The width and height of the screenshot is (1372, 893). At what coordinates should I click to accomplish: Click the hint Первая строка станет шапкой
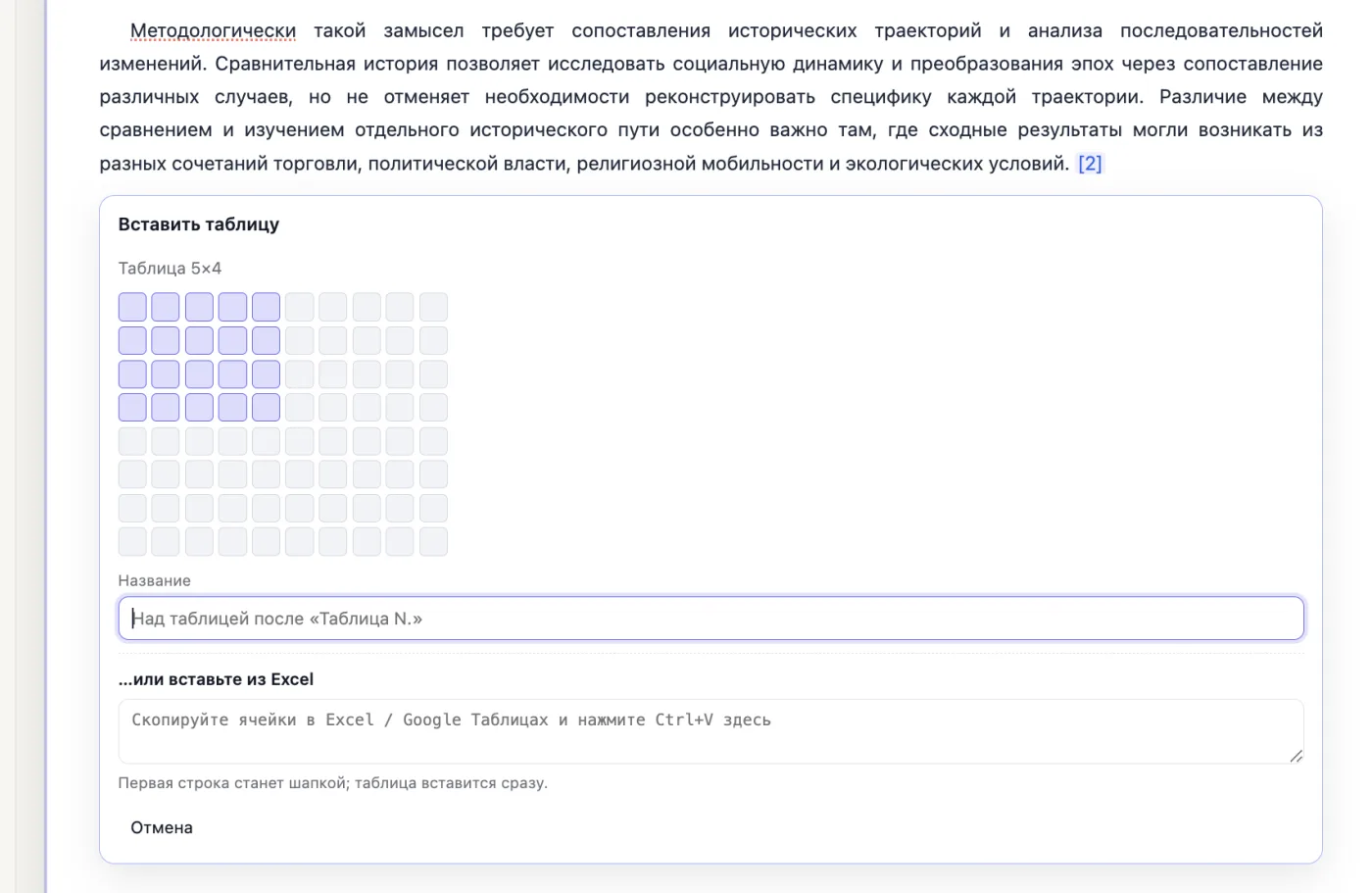[232, 783]
